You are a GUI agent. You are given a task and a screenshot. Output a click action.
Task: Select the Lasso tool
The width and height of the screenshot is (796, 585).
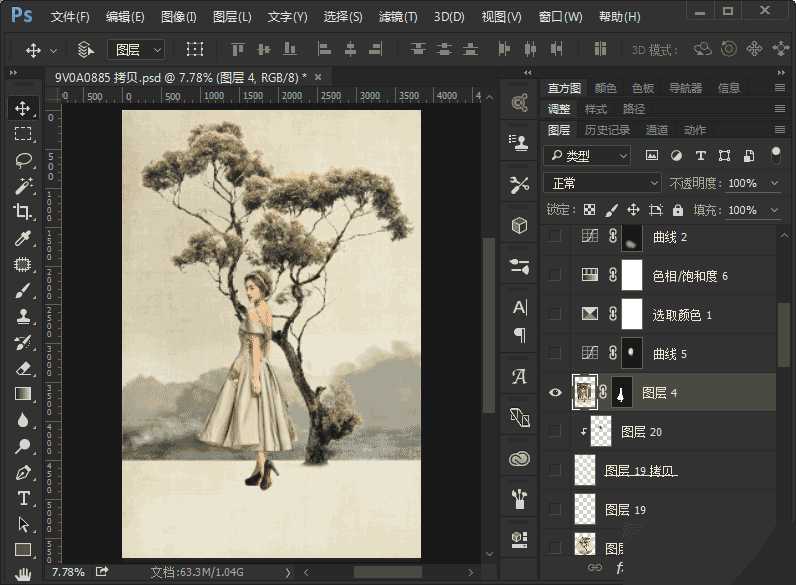[23, 159]
